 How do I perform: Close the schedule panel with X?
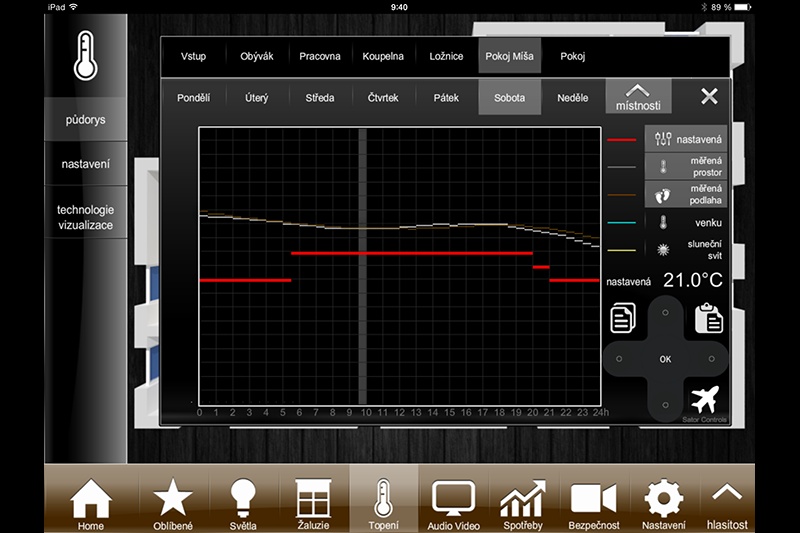709,96
